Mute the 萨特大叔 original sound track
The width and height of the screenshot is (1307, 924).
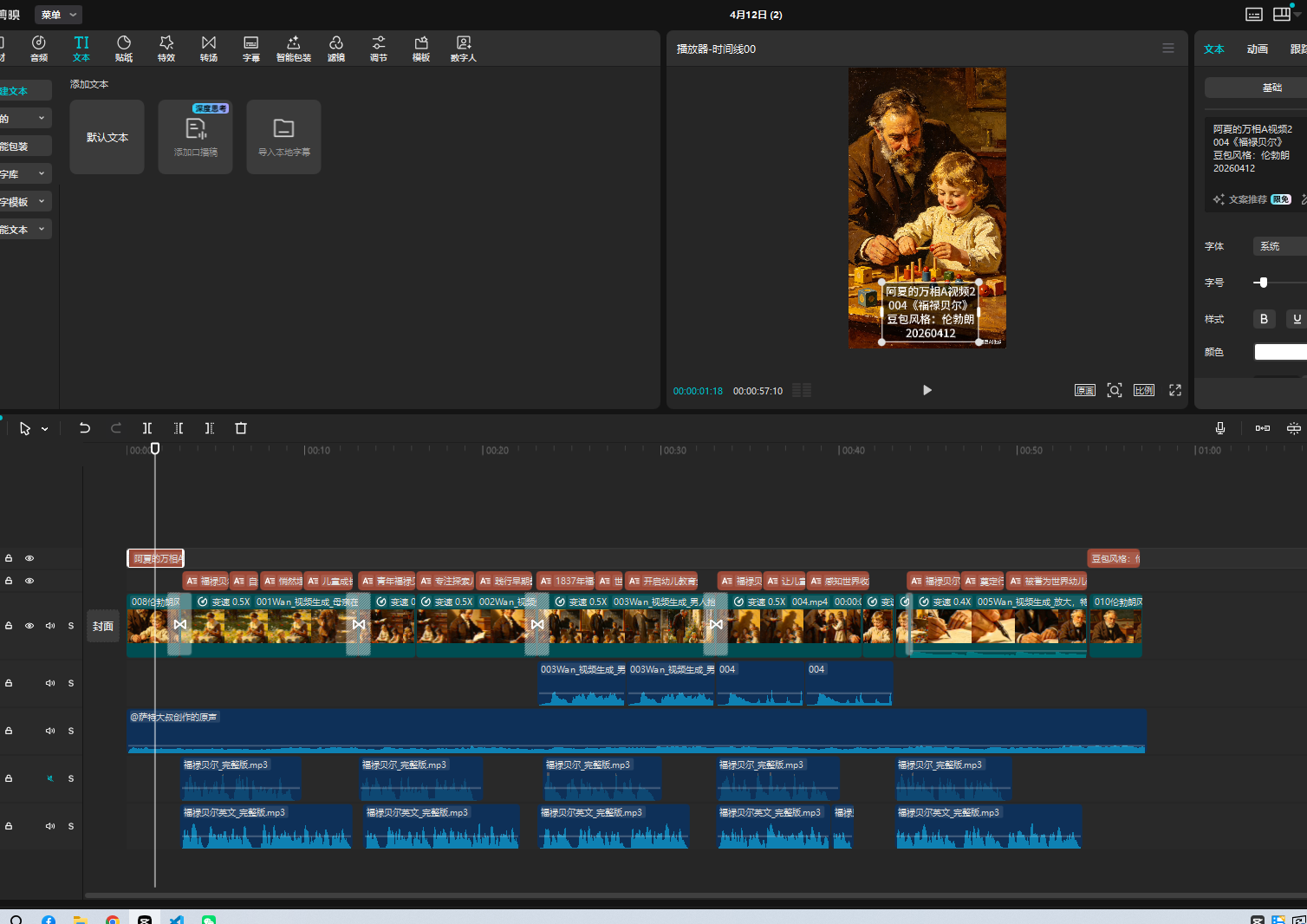50,731
